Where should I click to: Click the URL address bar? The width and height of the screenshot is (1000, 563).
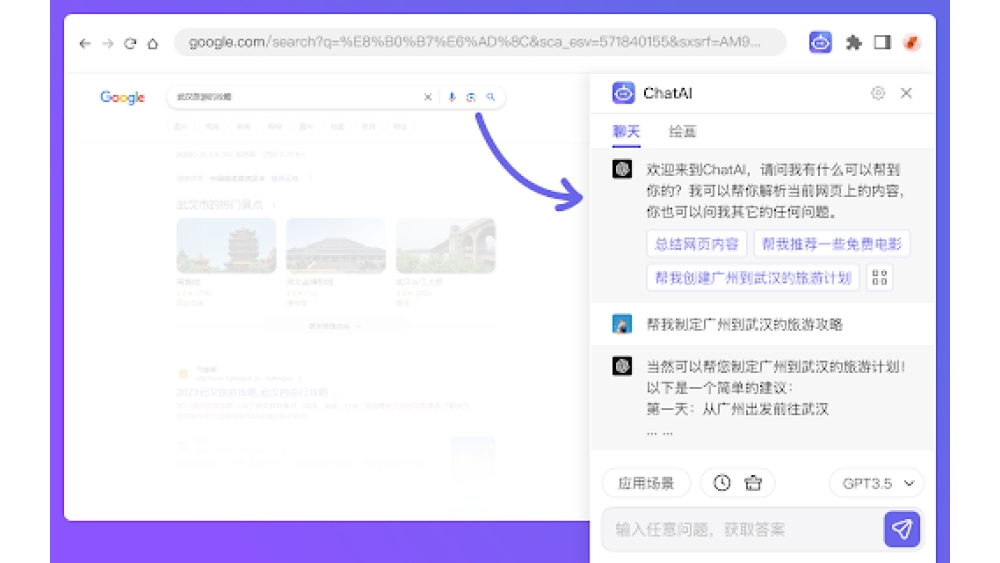coord(480,42)
